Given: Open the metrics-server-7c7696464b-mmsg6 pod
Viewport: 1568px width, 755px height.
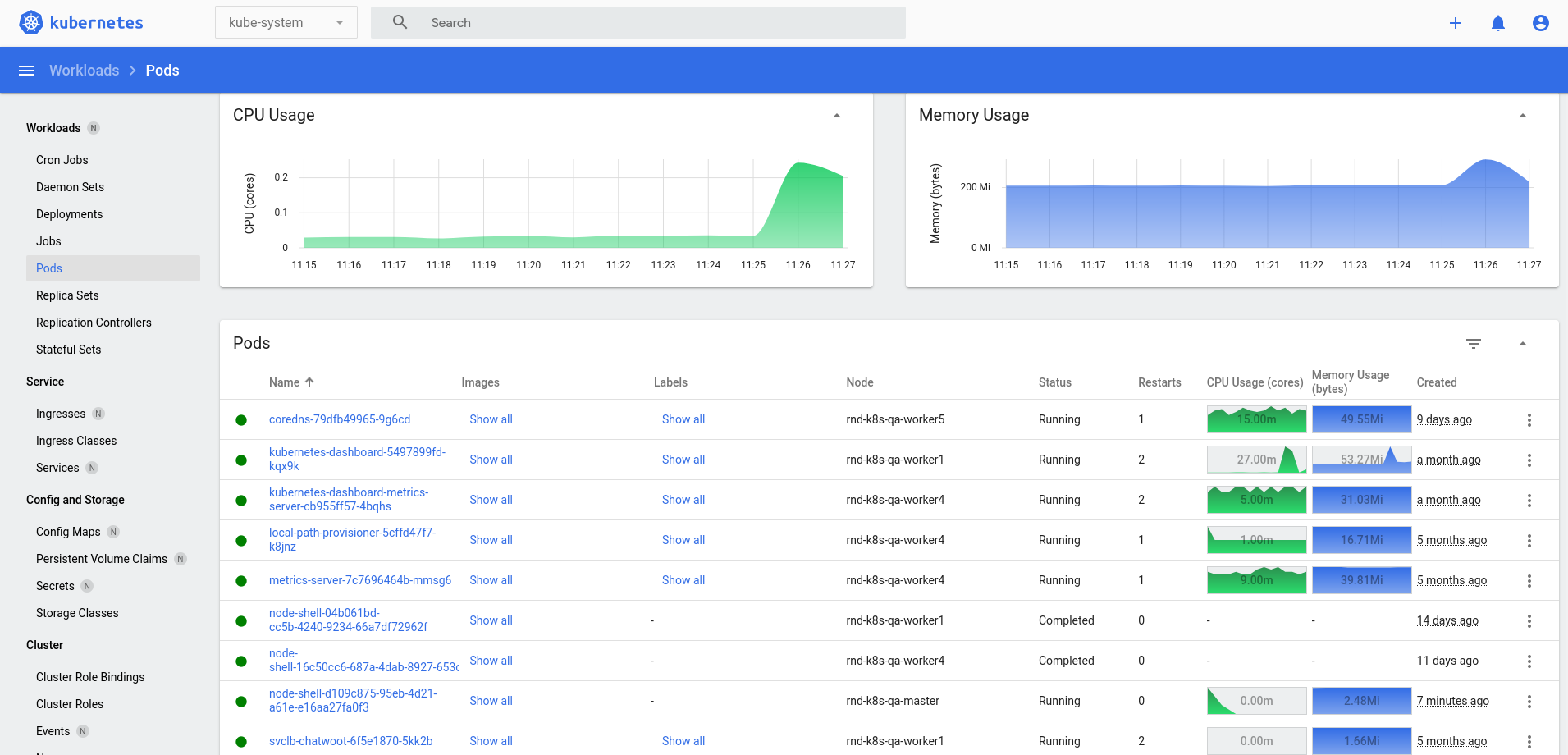Looking at the screenshot, I should (x=360, y=580).
